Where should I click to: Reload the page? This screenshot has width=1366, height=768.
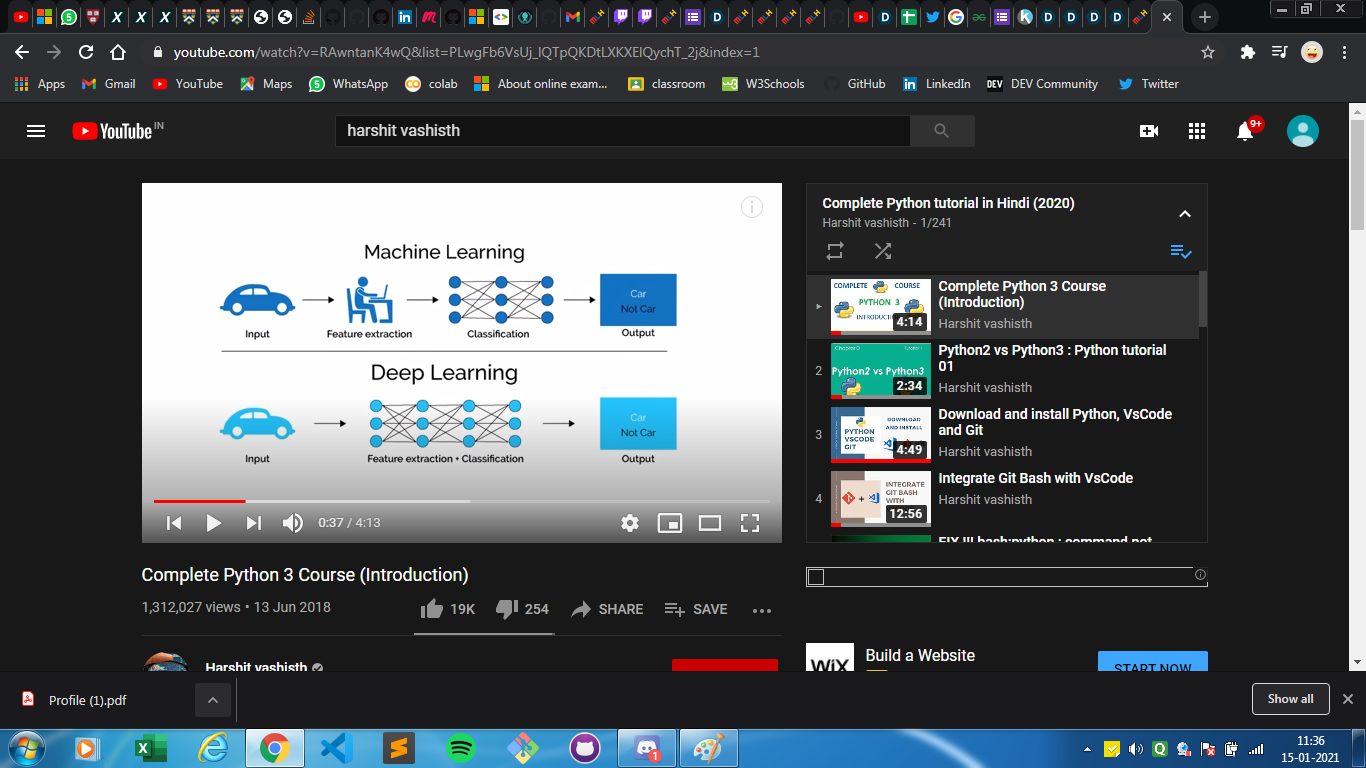[86, 52]
